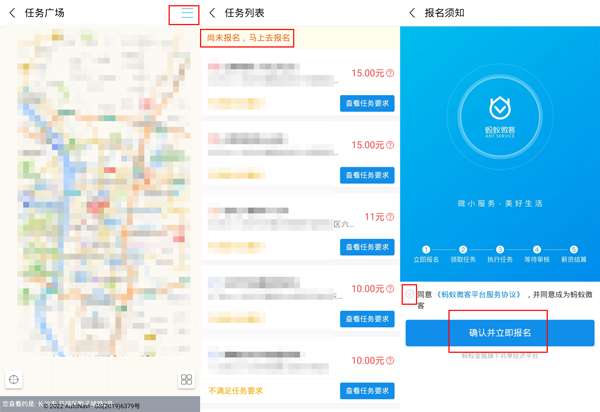600x412 pixels.
Task: Tap the help icon beside 11元
Action: click(x=390, y=217)
